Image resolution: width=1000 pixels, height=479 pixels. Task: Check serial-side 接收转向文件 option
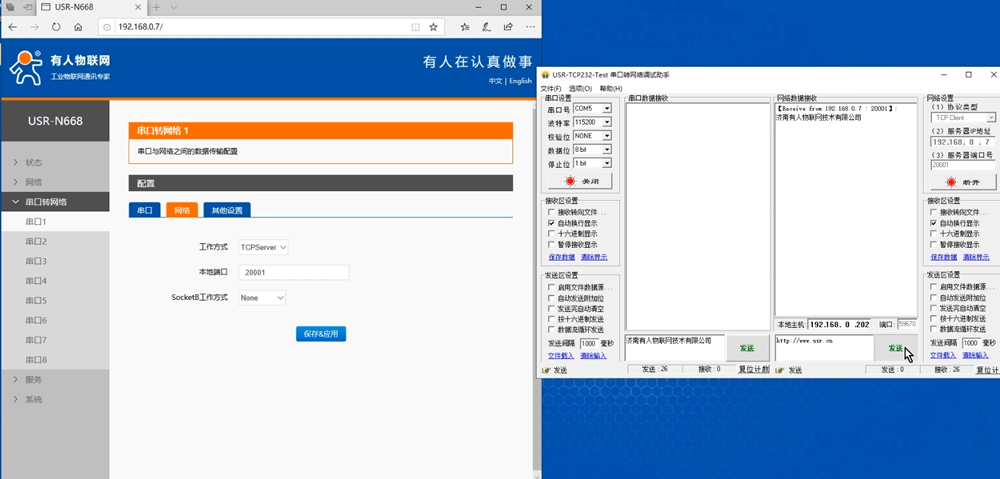(x=552, y=212)
